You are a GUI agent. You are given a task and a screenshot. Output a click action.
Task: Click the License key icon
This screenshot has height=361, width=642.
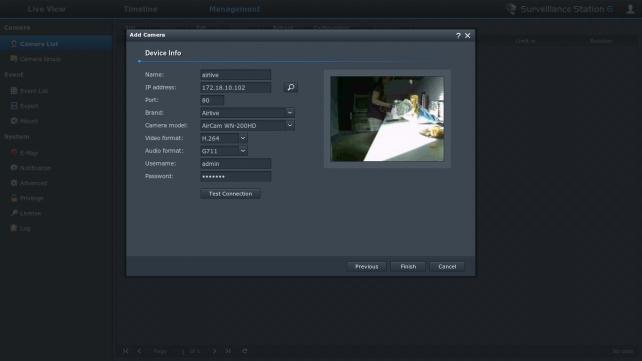14,213
